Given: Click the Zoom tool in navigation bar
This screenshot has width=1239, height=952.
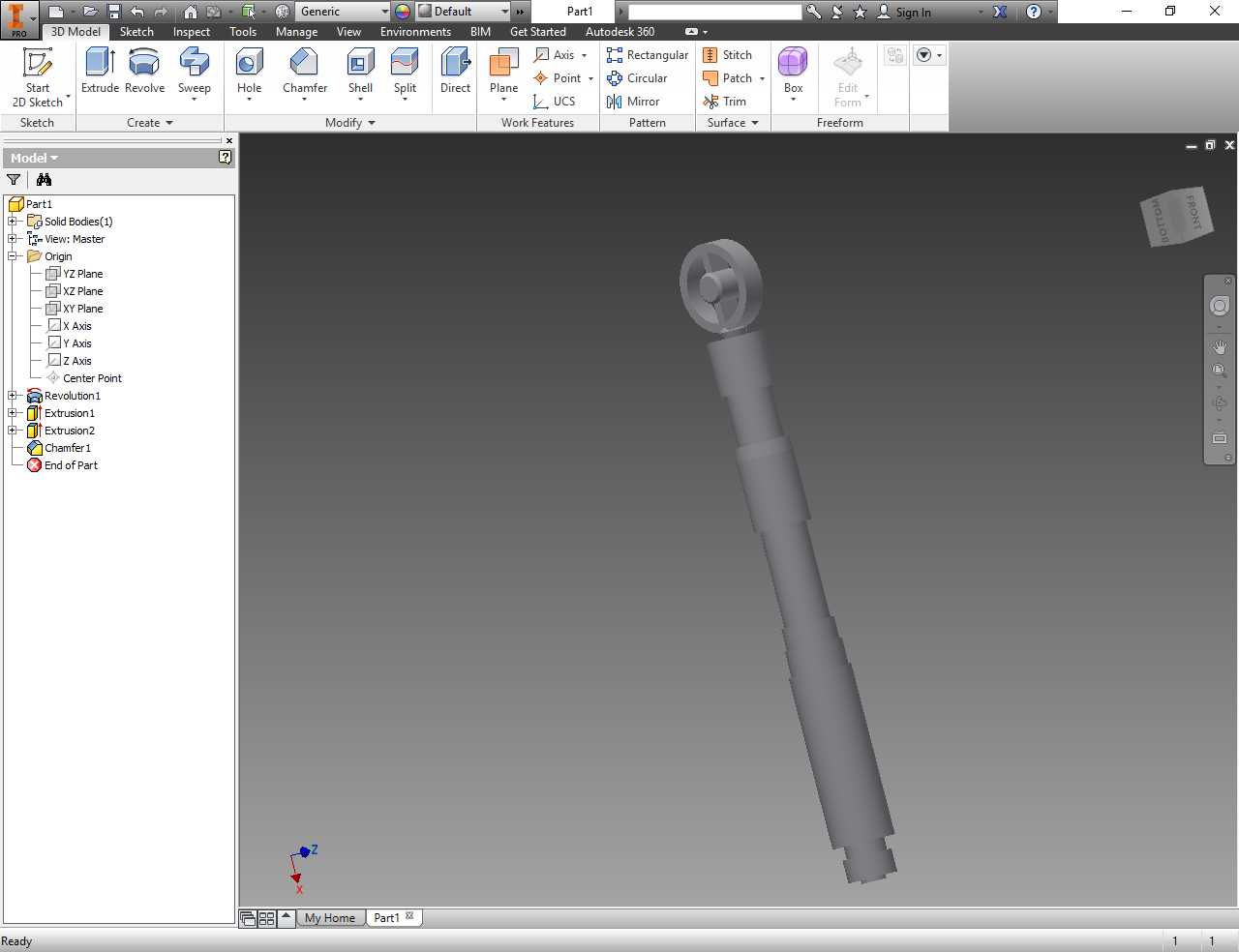Looking at the screenshot, I should pos(1220,371).
